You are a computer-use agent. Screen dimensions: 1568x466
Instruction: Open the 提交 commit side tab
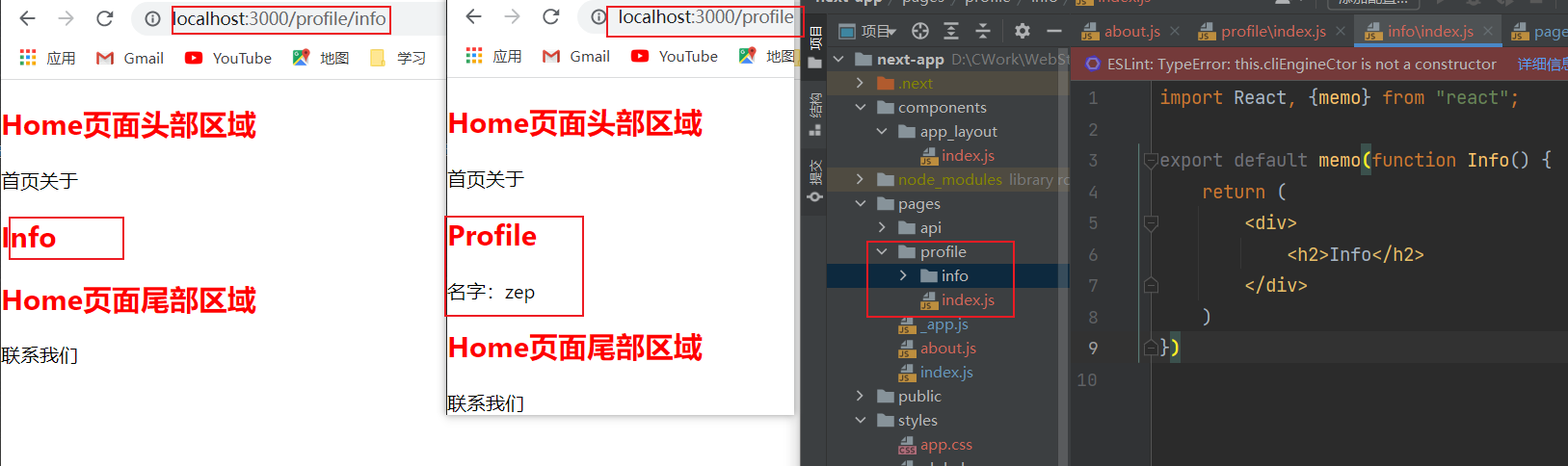click(x=815, y=180)
